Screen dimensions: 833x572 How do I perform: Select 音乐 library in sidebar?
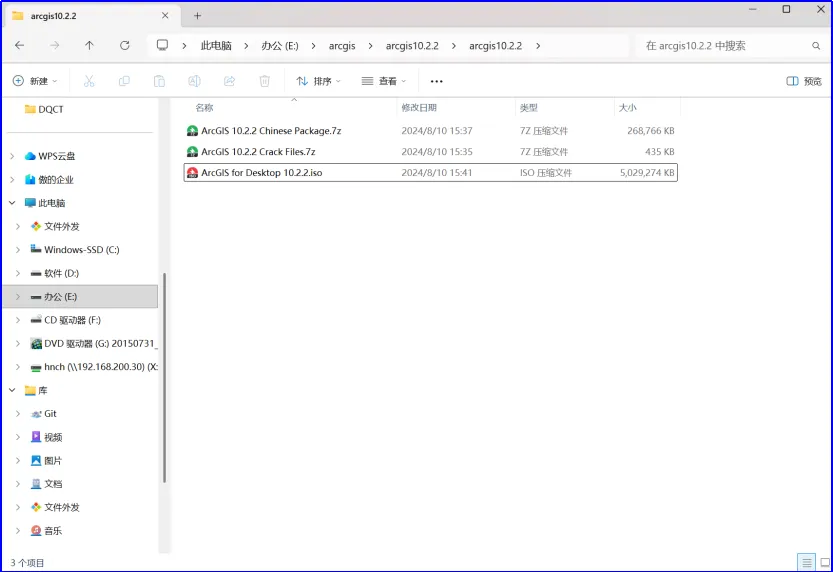tap(46, 531)
